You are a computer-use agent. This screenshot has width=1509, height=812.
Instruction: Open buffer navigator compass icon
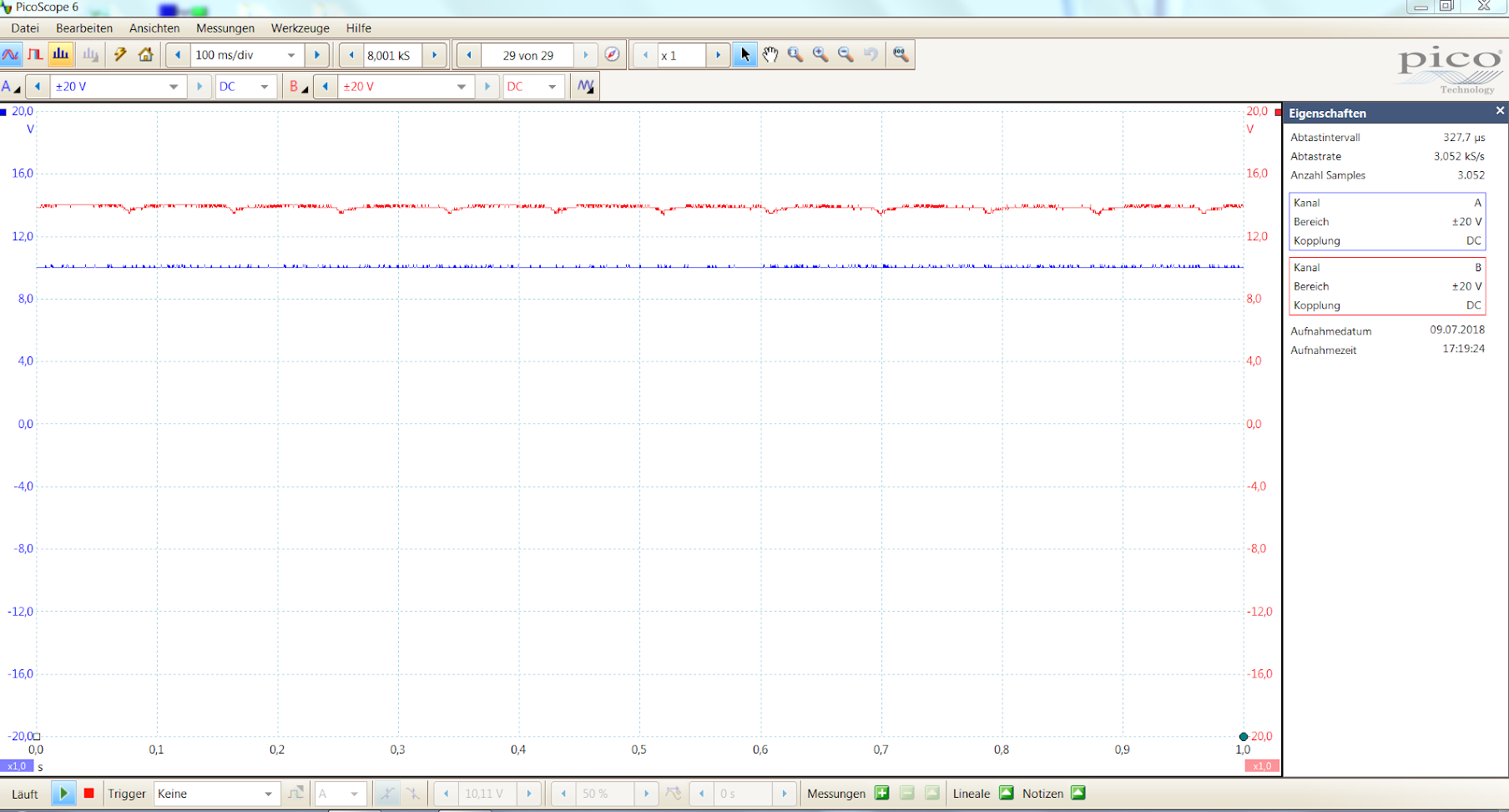tap(612, 55)
